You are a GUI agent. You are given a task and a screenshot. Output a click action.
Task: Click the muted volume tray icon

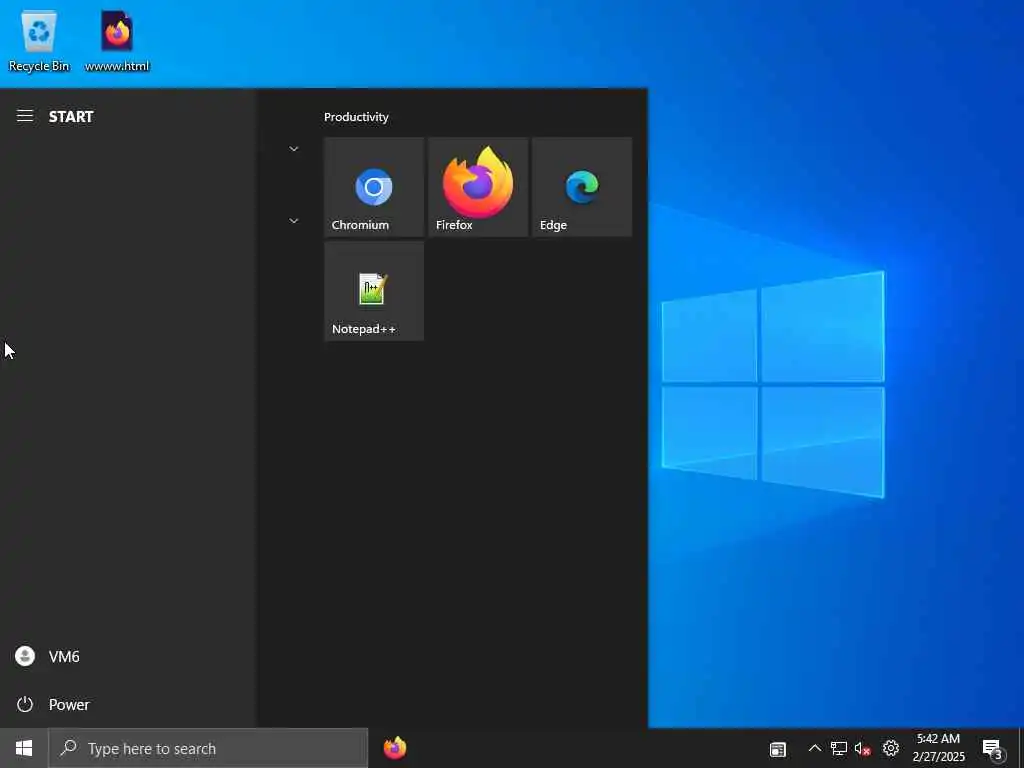point(863,748)
